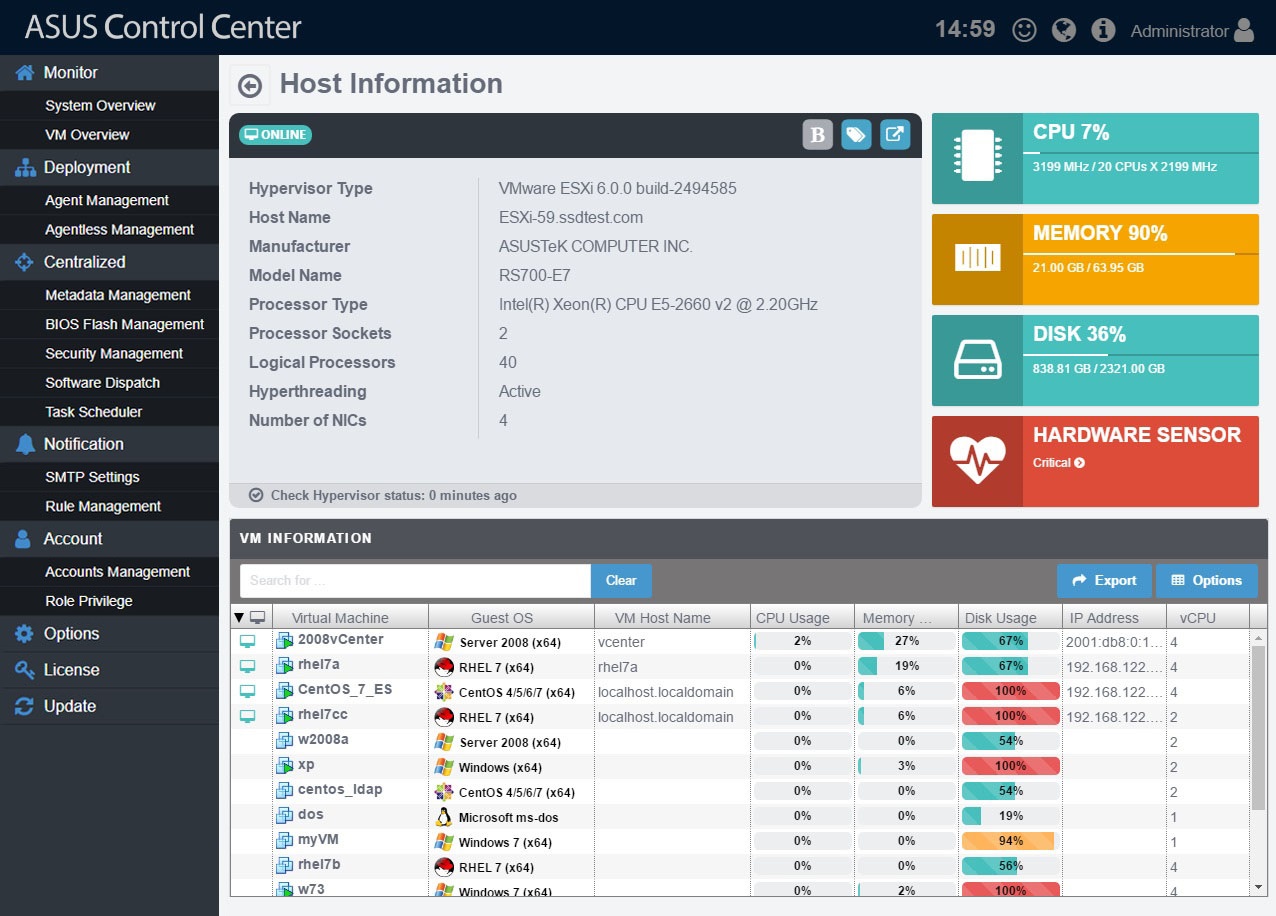1276x916 pixels.
Task: Expand the Virtual Machine filter dropdown arrow
Action: point(237,617)
